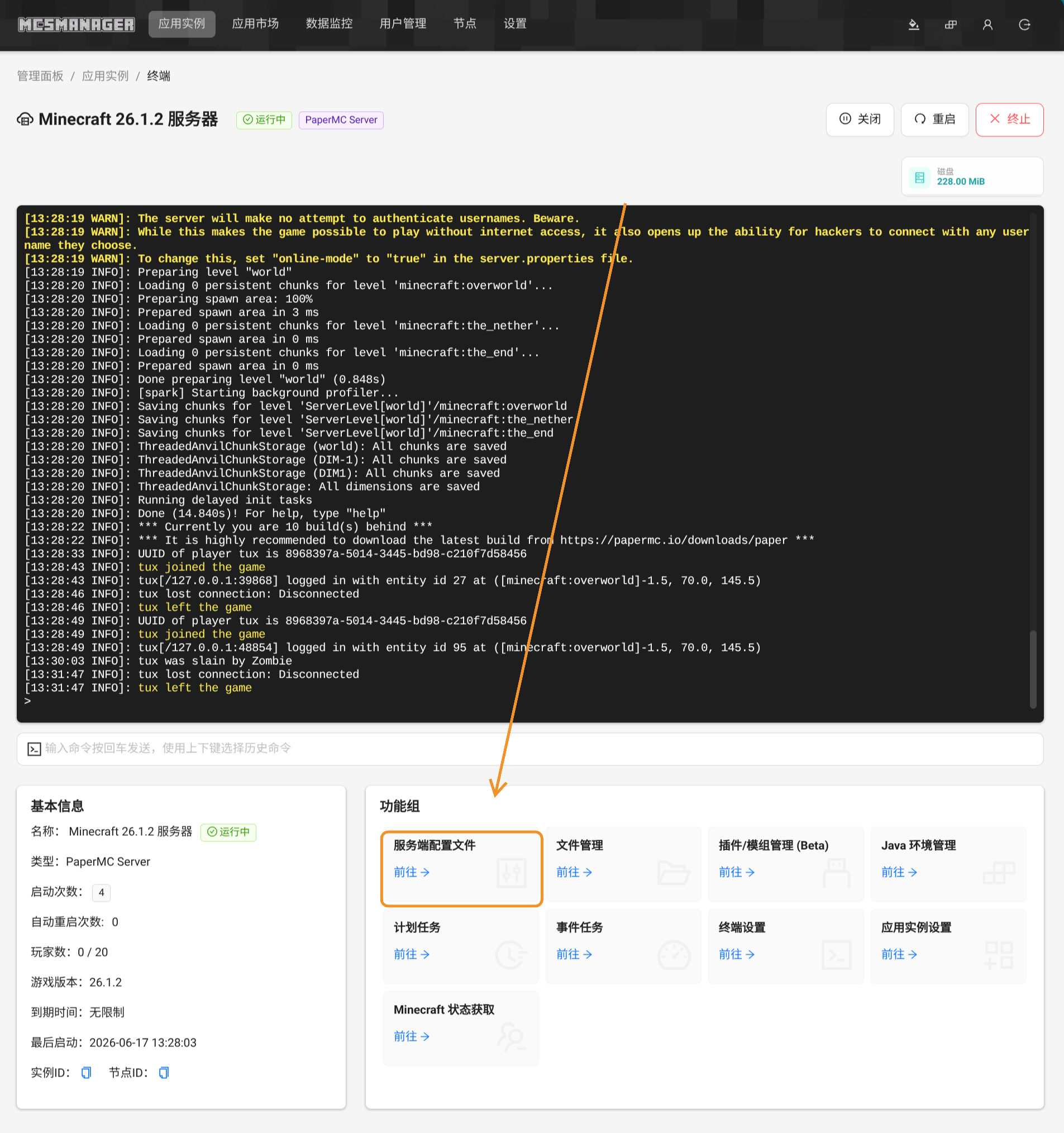Click the 重启 restart button
This screenshot has width=1064, height=1133.
pos(934,119)
